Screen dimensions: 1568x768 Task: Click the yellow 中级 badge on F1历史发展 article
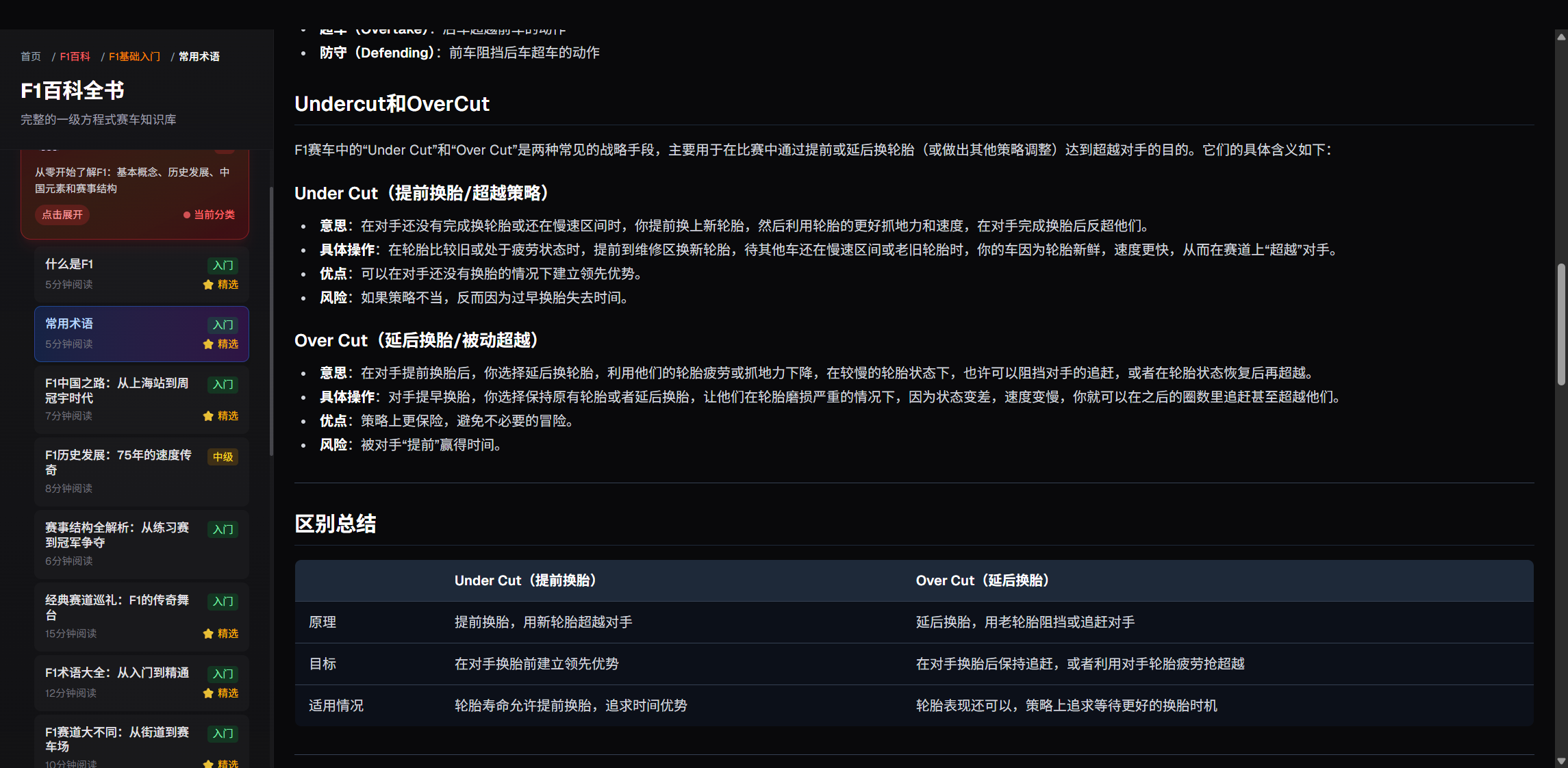[x=223, y=457]
